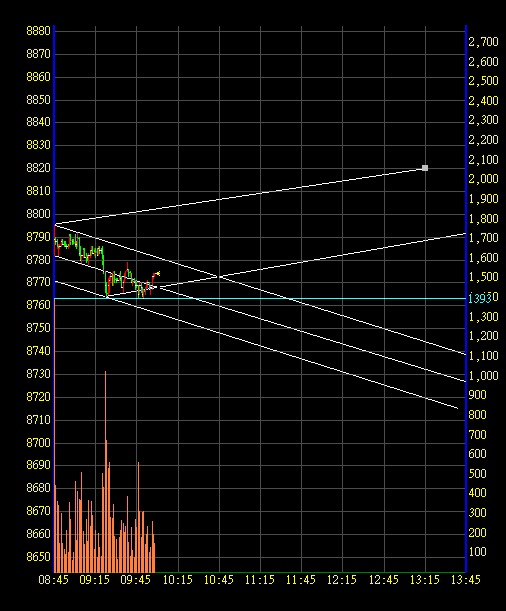Image resolution: width=506 pixels, height=611 pixels.
Task: Click the 8820 price axis label
Action: pos(38,168)
